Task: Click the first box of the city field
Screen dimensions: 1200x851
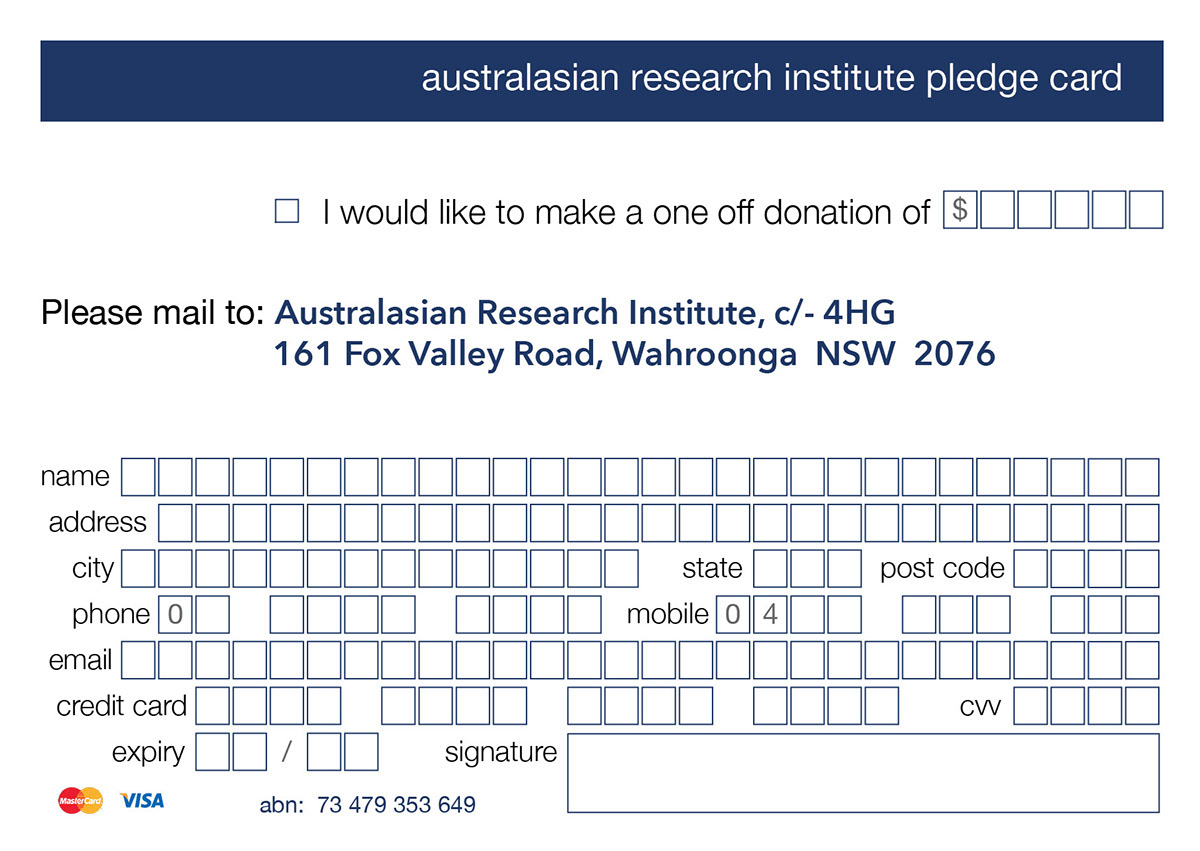Action: [138, 568]
